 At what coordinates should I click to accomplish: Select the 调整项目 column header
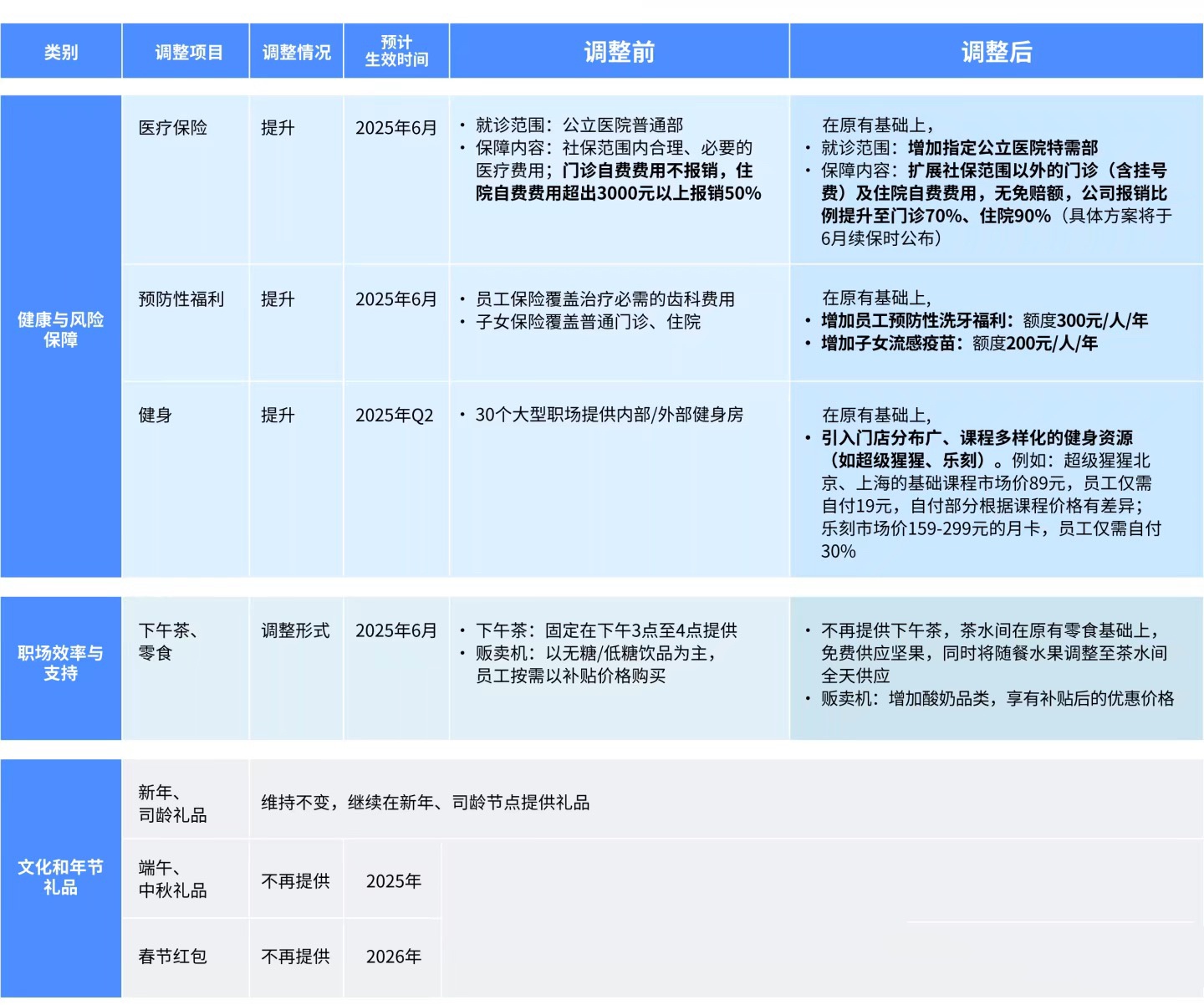pos(188,52)
